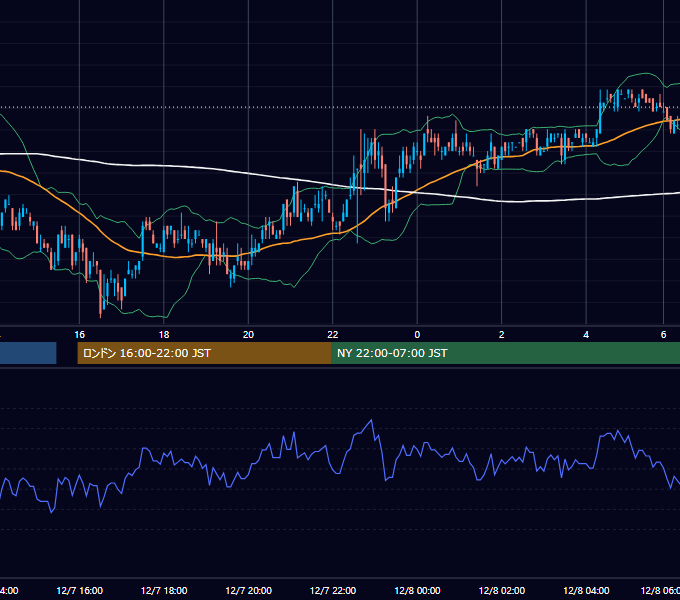This screenshot has height=600, width=680.
Task: Click the 0 hour label on upper axis
Action: (417, 335)
